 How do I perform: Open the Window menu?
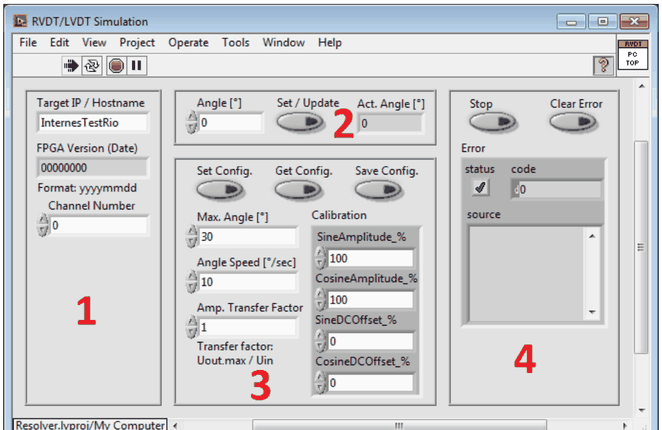coord(284,43)
